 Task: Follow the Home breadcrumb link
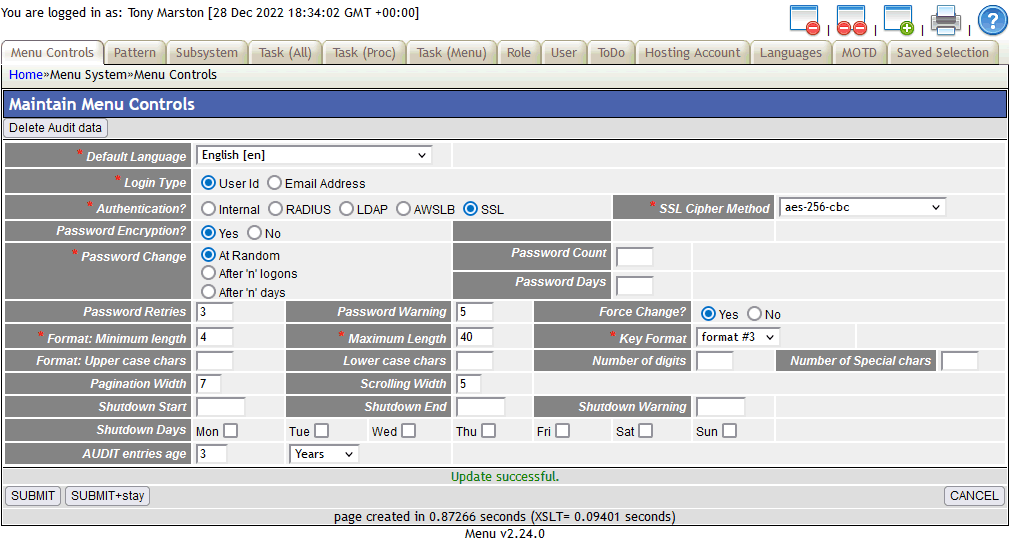click(26, 75)
